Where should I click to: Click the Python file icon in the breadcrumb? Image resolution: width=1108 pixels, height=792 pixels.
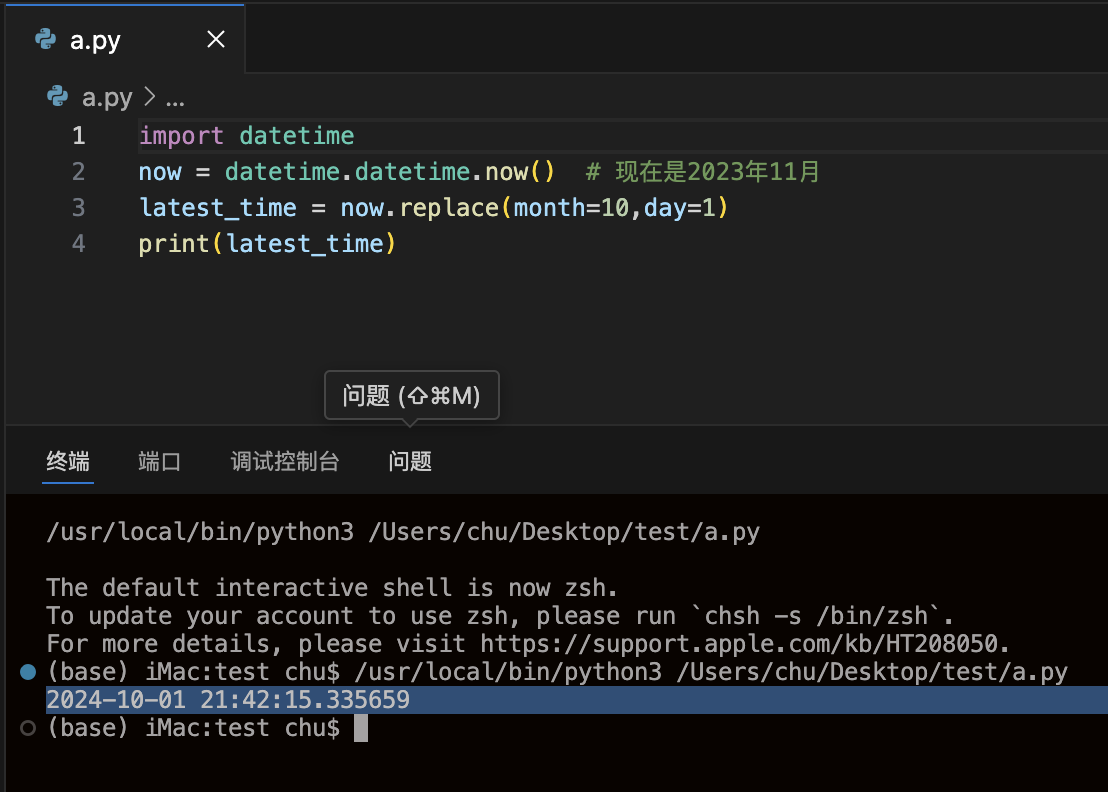point(58,97)
